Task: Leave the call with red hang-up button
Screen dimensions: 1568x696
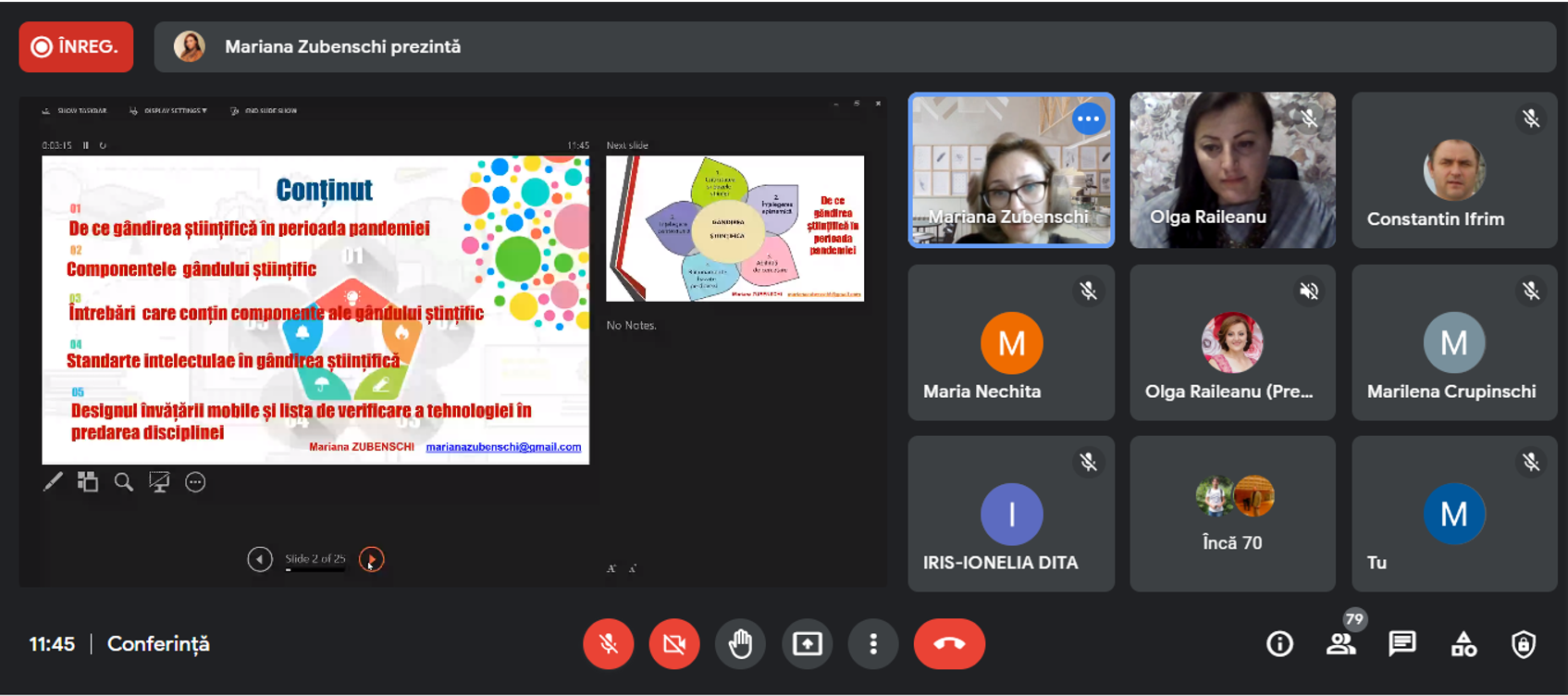Action: point(949,644)
